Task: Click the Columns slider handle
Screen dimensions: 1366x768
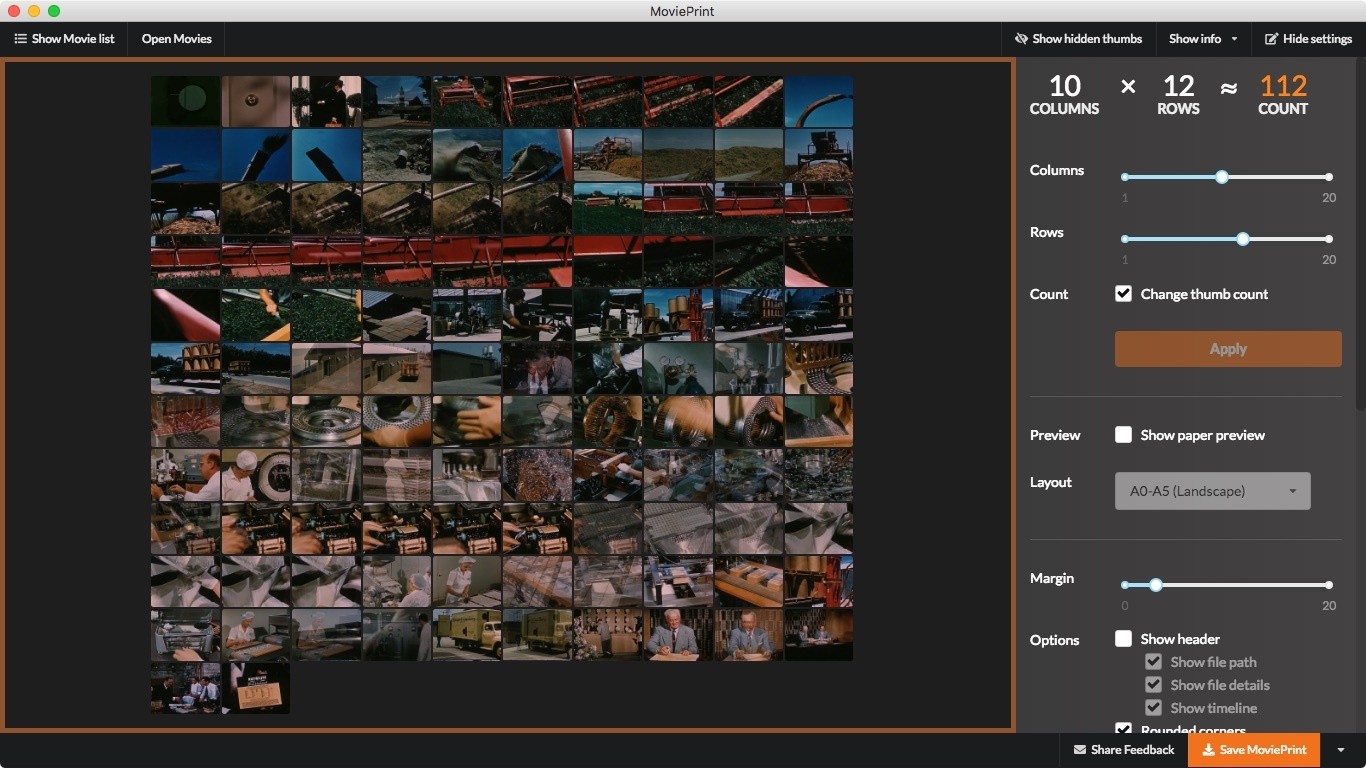Action: [1222, 177]
